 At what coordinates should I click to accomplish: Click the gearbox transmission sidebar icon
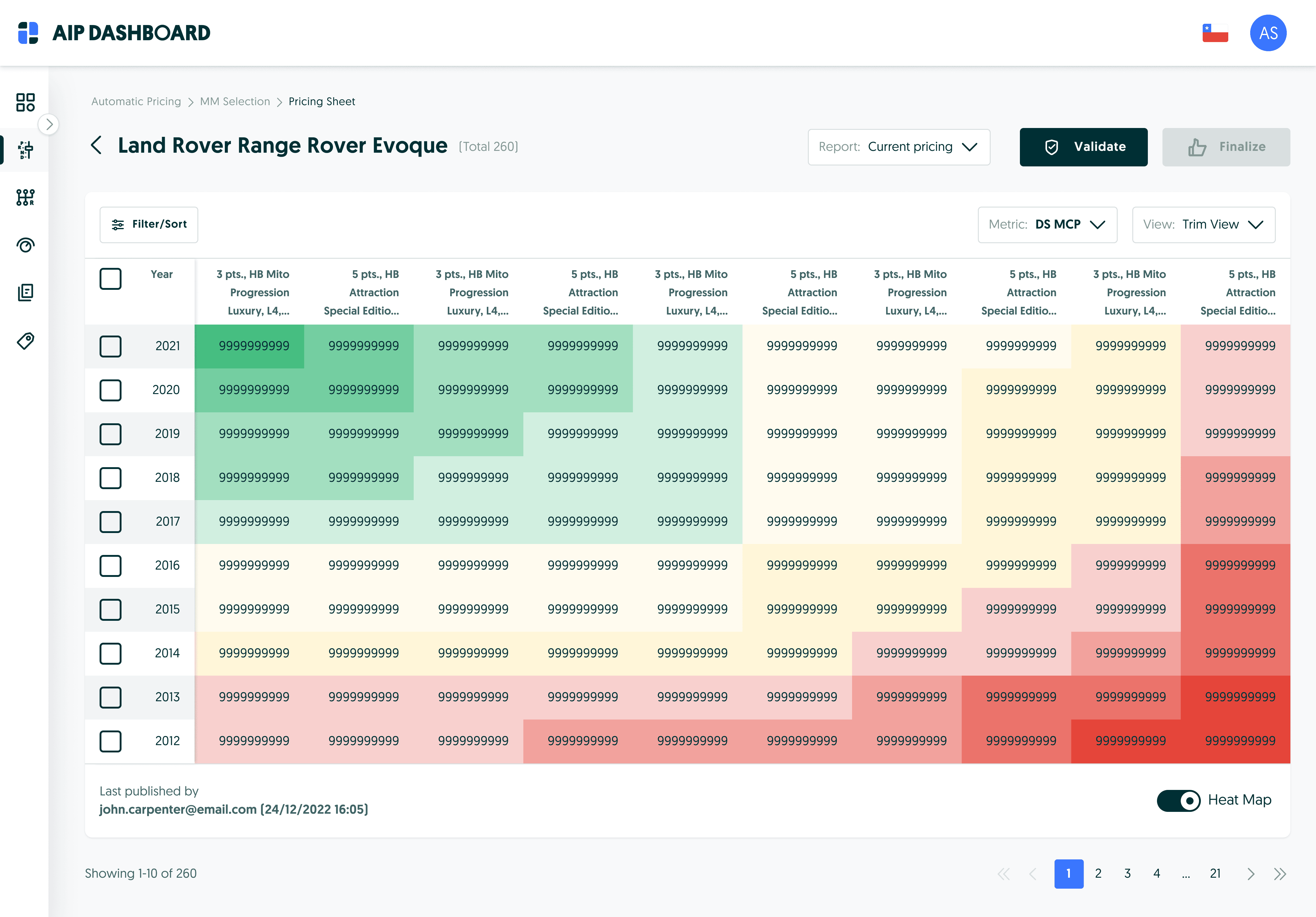25,198
